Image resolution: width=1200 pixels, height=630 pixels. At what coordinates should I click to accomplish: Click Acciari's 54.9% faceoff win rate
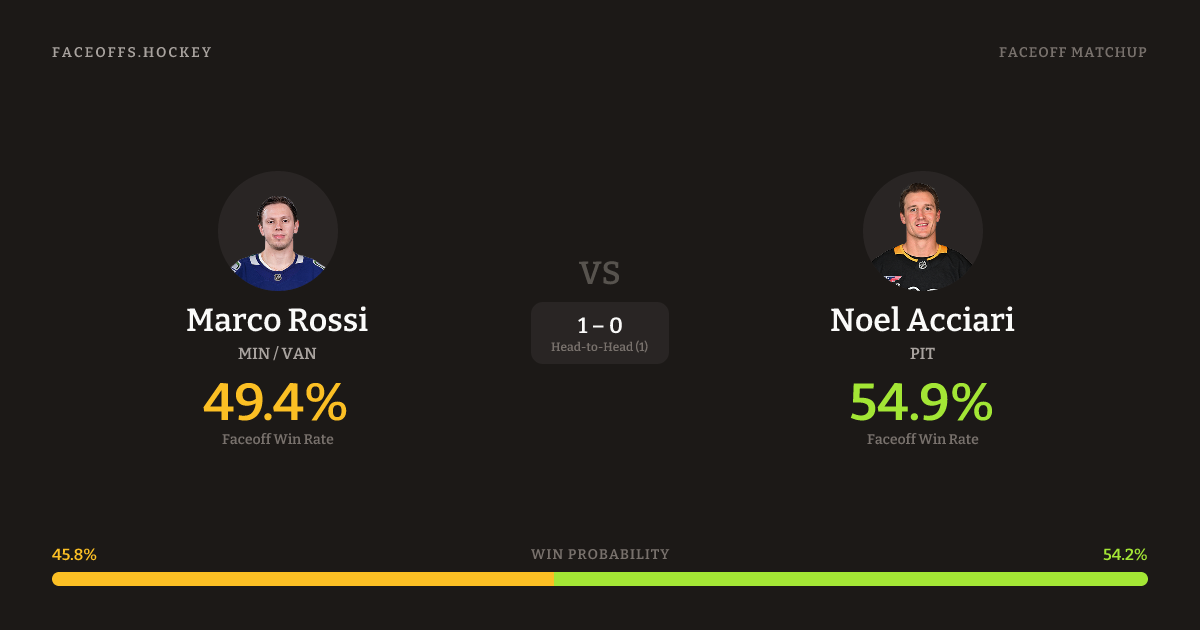point(921,402)
